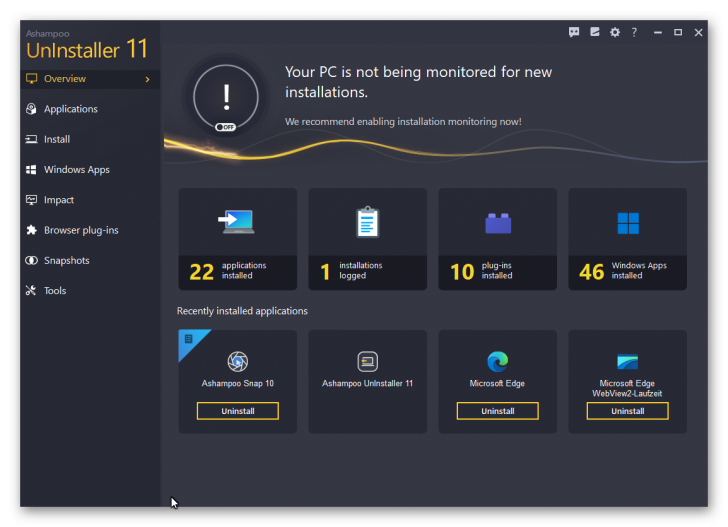Toggle installation monitoring OFF switch
728x527 pixels.
coord(226,127)
